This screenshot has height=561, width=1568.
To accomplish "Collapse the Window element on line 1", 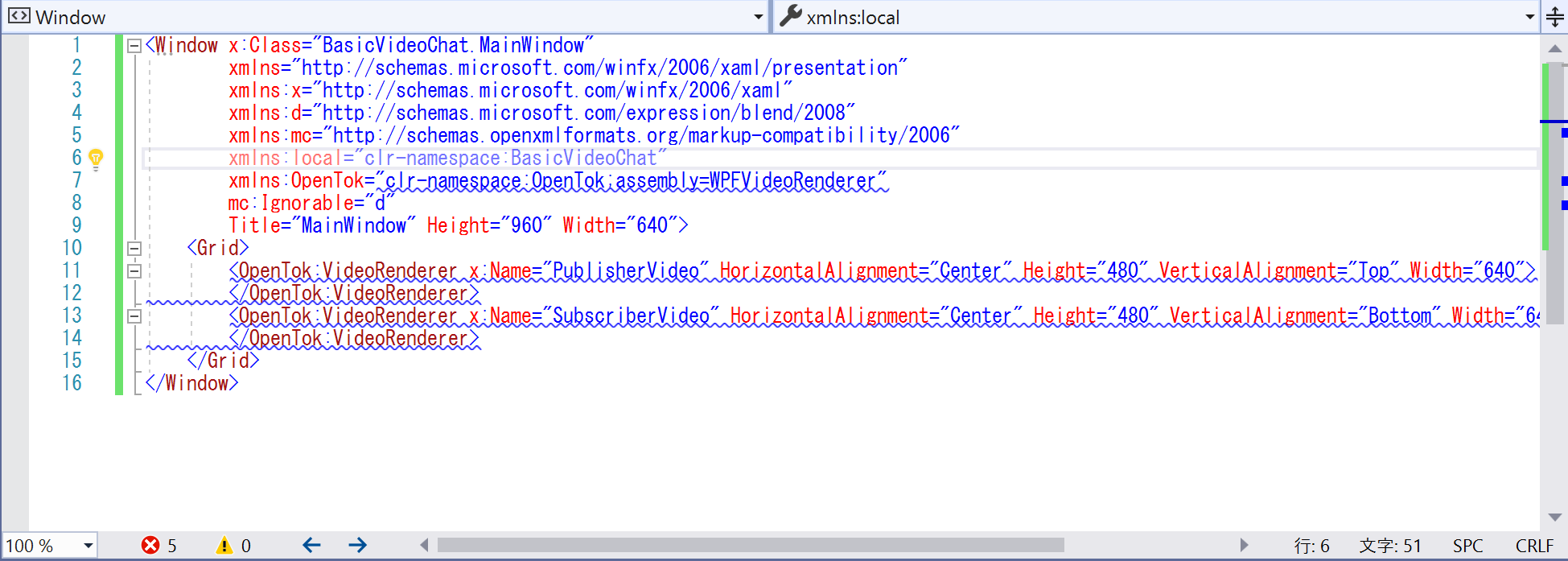I will click(134, 46).
